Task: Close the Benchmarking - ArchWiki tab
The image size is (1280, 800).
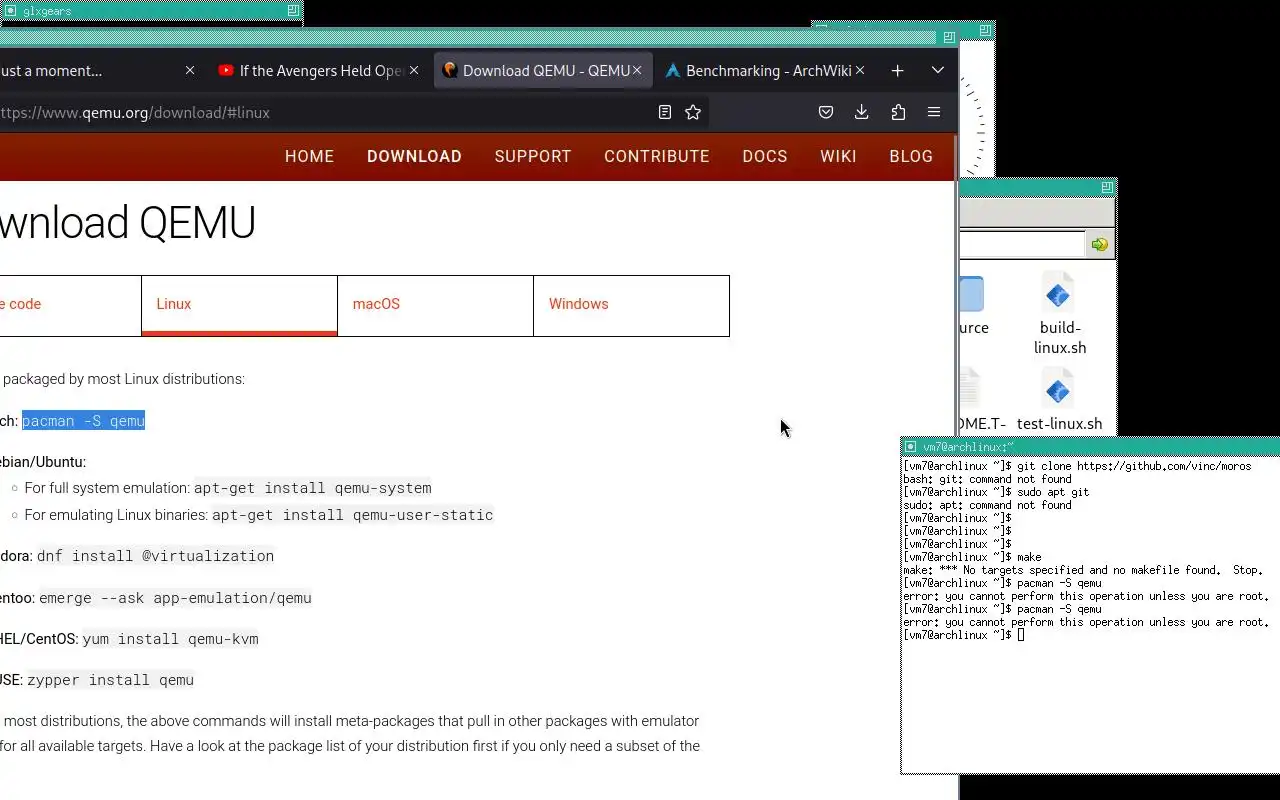Action: pyautogui.click(x=860, y=70)
